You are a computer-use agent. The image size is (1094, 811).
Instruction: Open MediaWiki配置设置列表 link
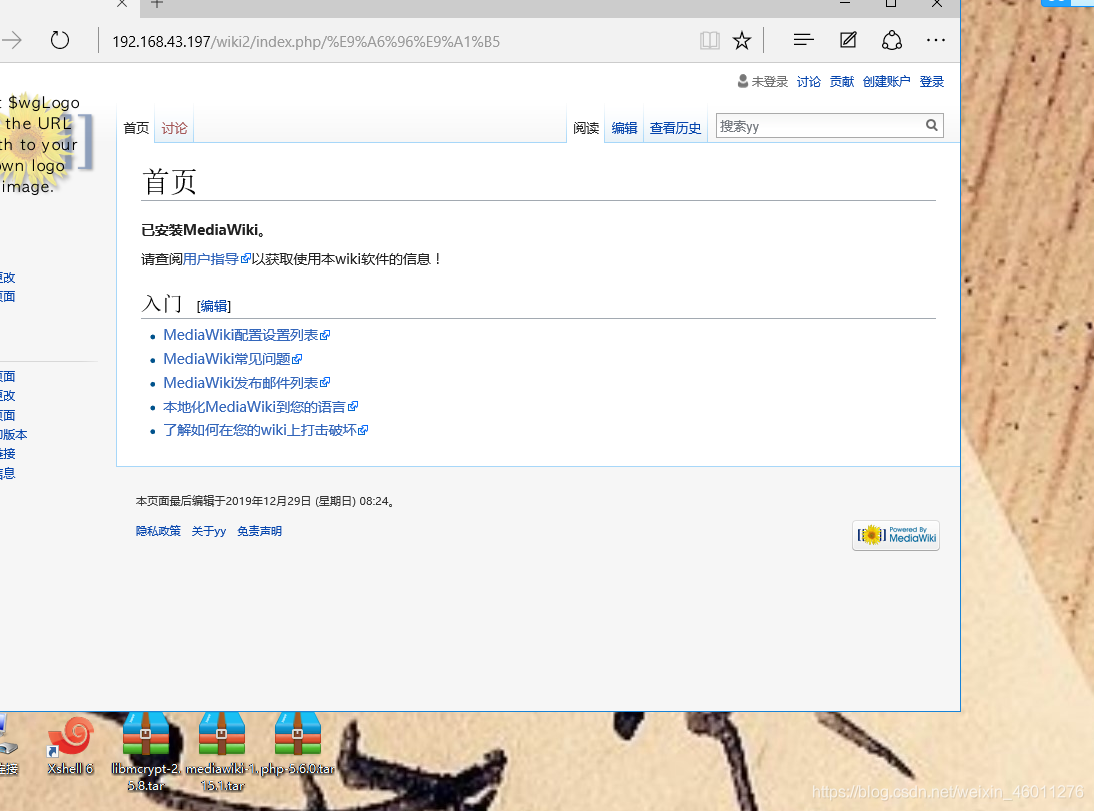pos(246,335)
